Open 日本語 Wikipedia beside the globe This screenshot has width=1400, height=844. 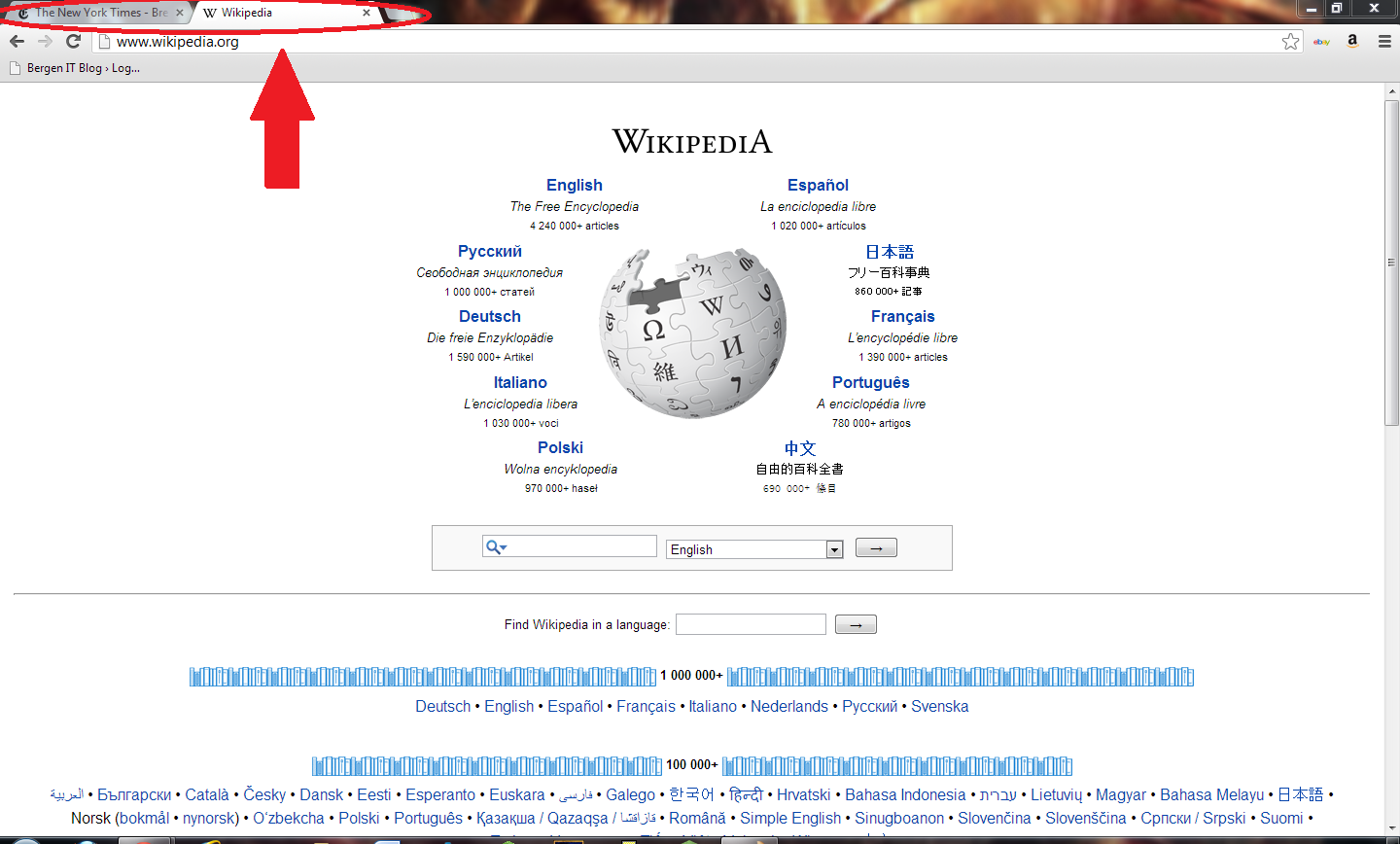(x=890, y=251)
